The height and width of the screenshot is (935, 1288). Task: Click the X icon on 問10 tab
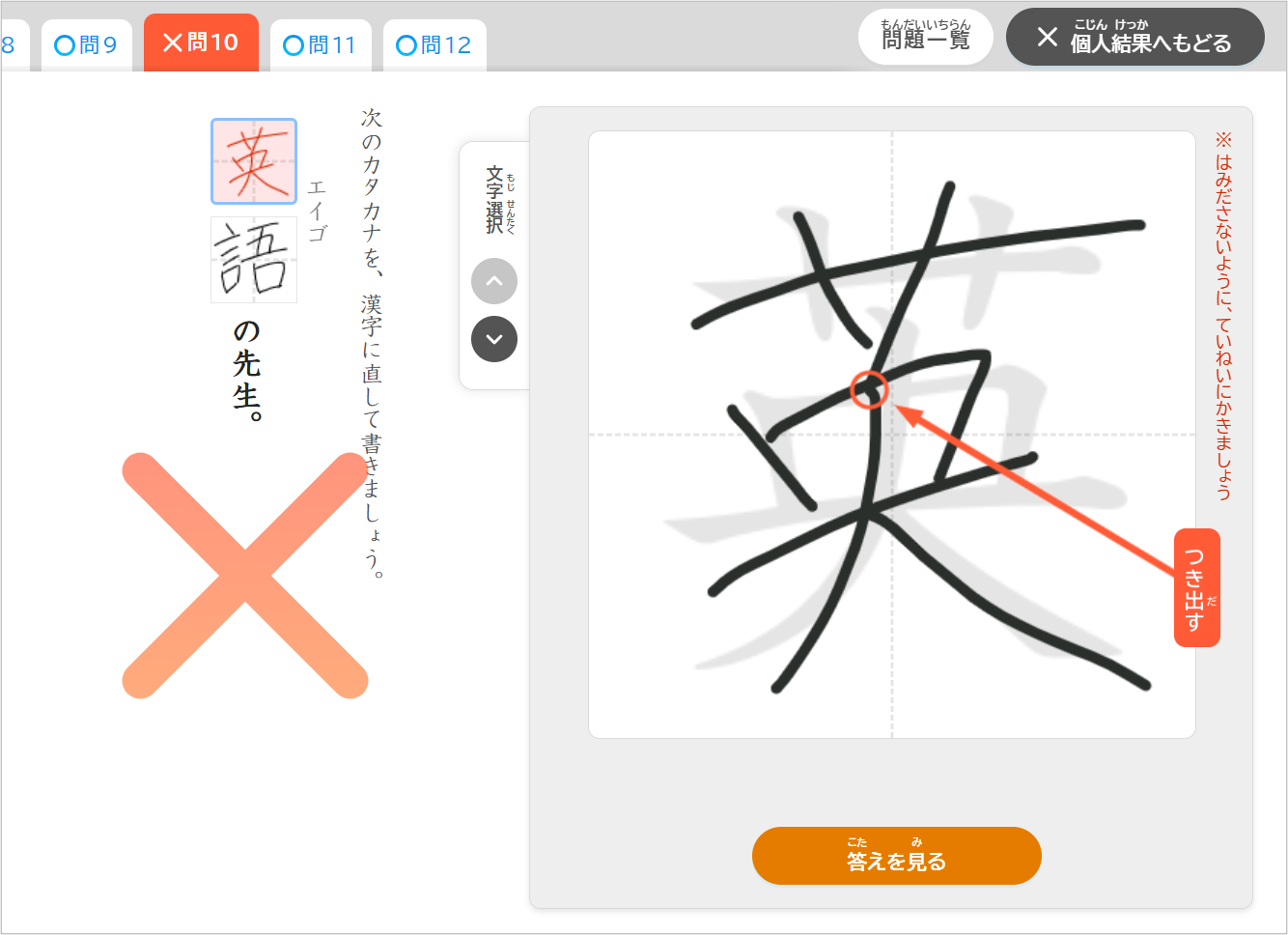(x=173, y=42)
